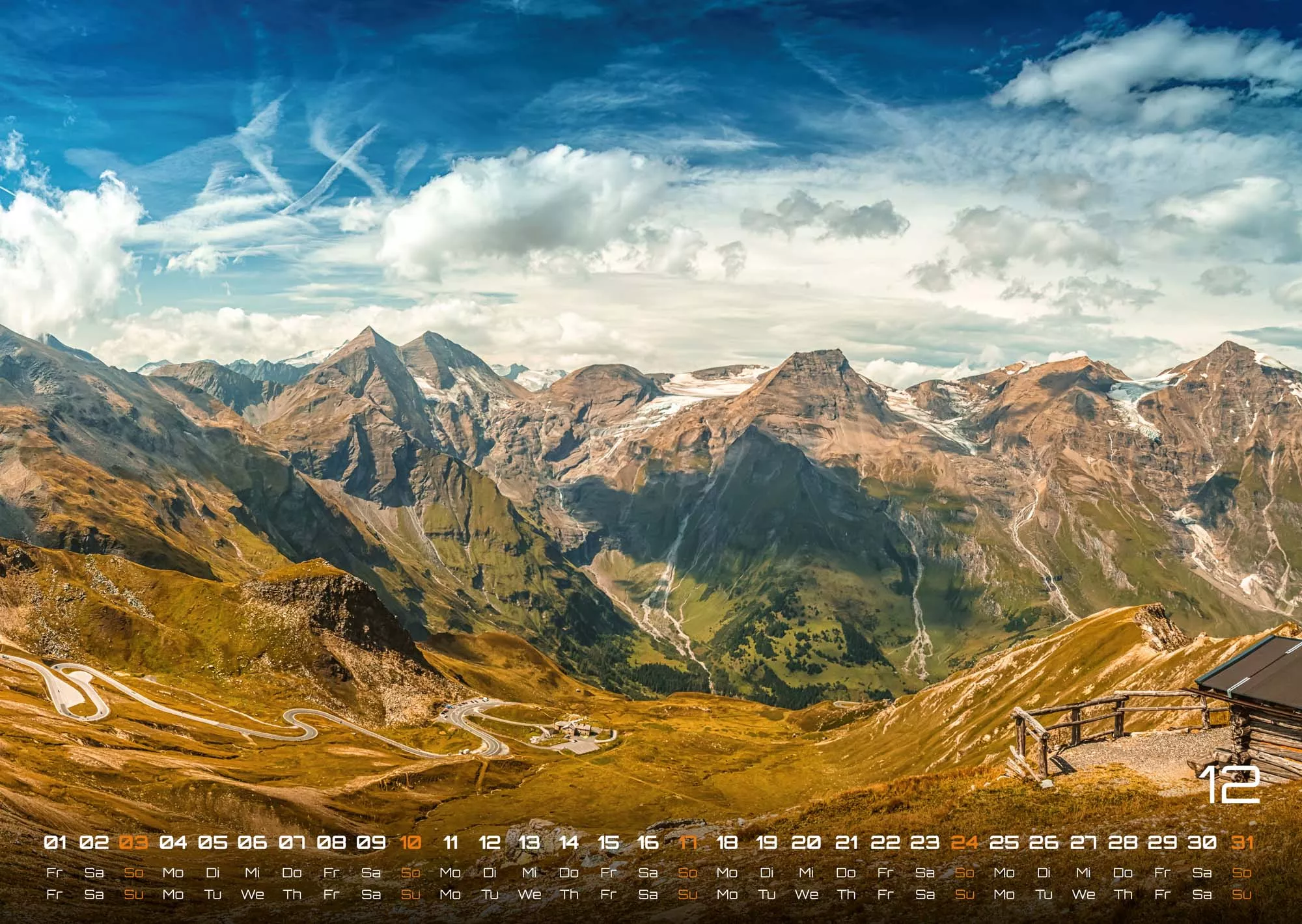
Task: Click the 'Tu' label under date 05
Action: (213, 895)
